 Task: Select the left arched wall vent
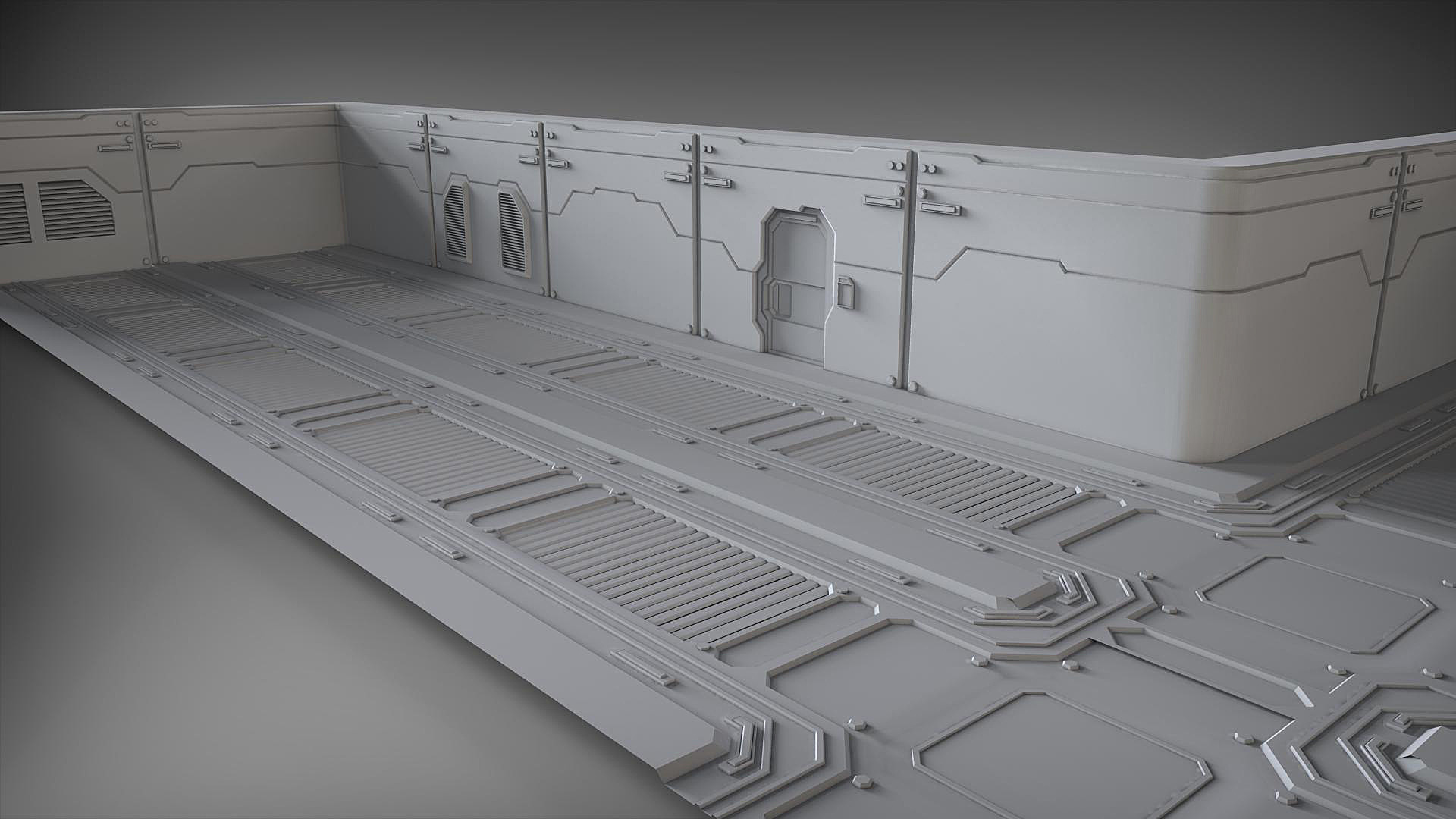pyautogui.click(x=457, y=221)
